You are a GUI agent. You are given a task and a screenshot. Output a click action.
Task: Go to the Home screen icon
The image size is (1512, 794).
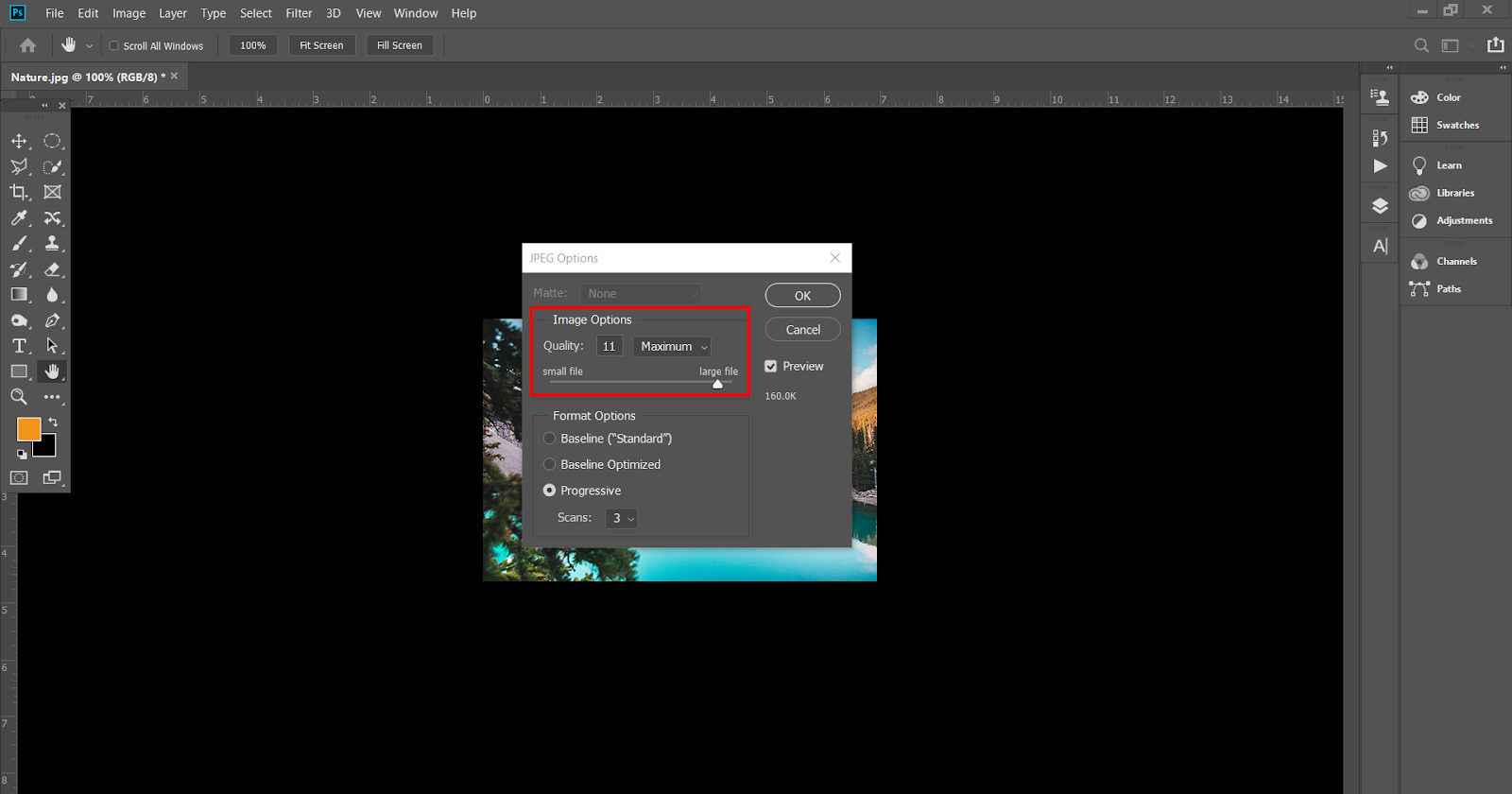pos(28,45)
